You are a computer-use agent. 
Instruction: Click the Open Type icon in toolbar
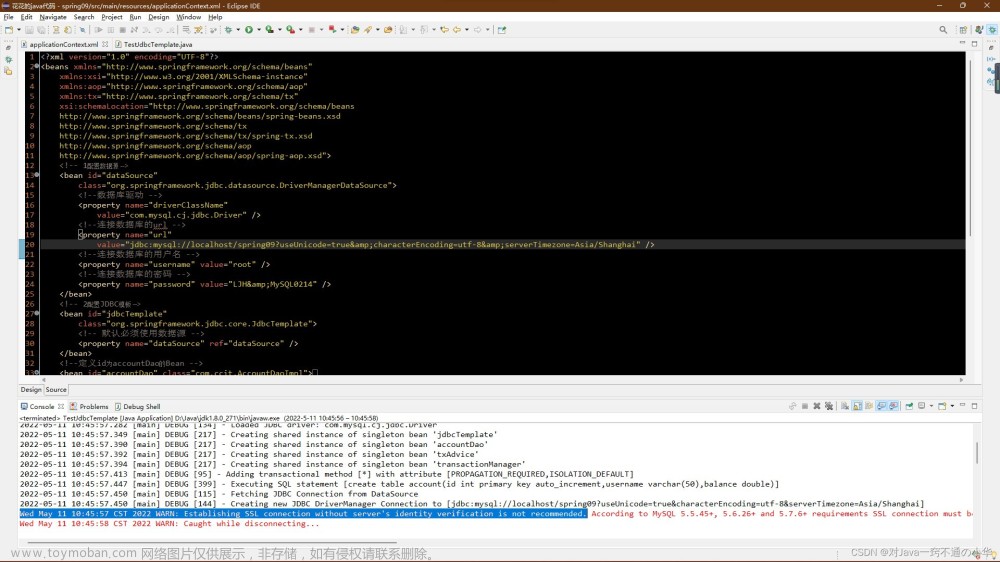[x=355, y=29]
